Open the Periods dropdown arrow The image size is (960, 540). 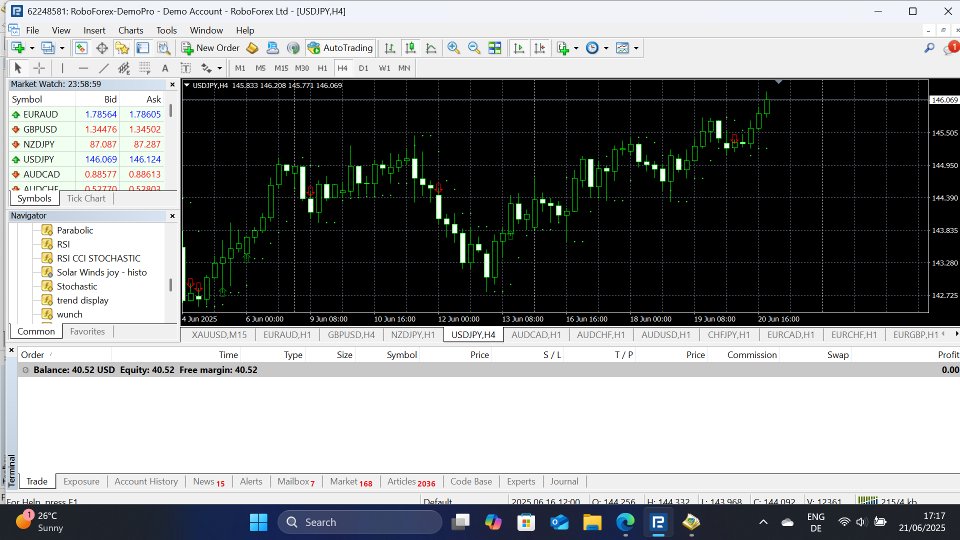pyautogui.click(x=606, y=48)
